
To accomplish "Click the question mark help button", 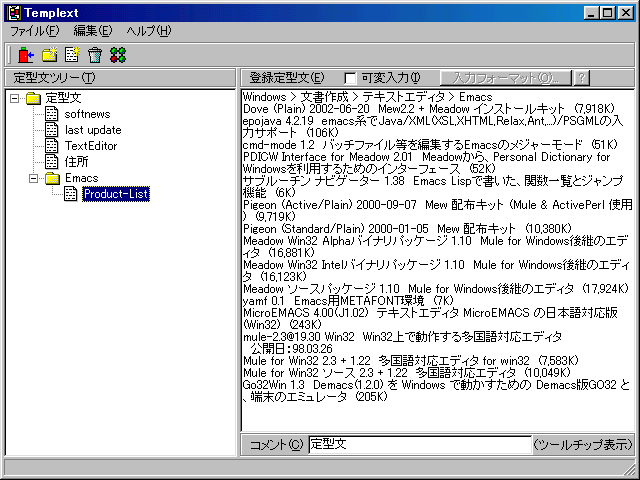I will [x=581, y=78].
